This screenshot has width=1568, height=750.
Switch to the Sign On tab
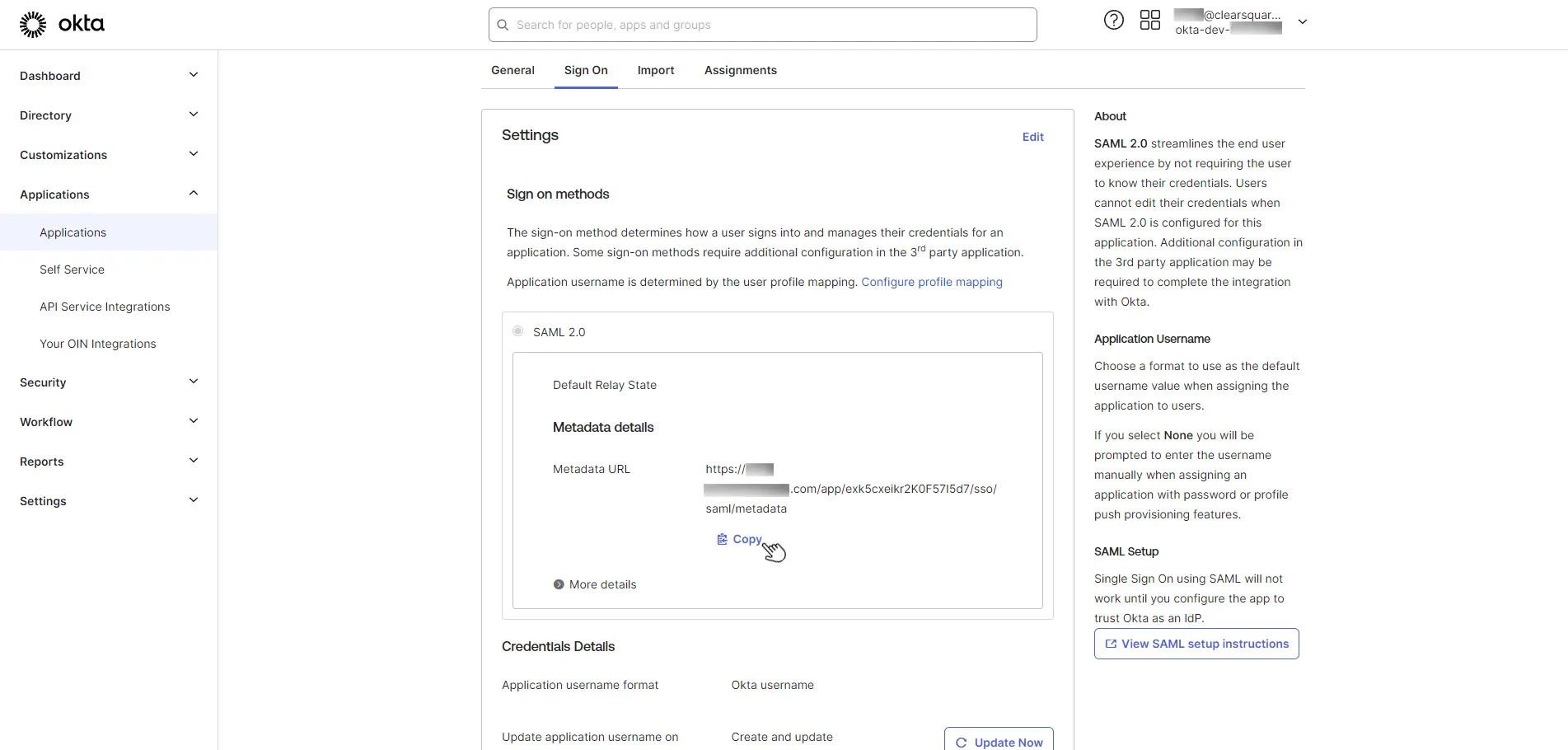click(586, 70)
